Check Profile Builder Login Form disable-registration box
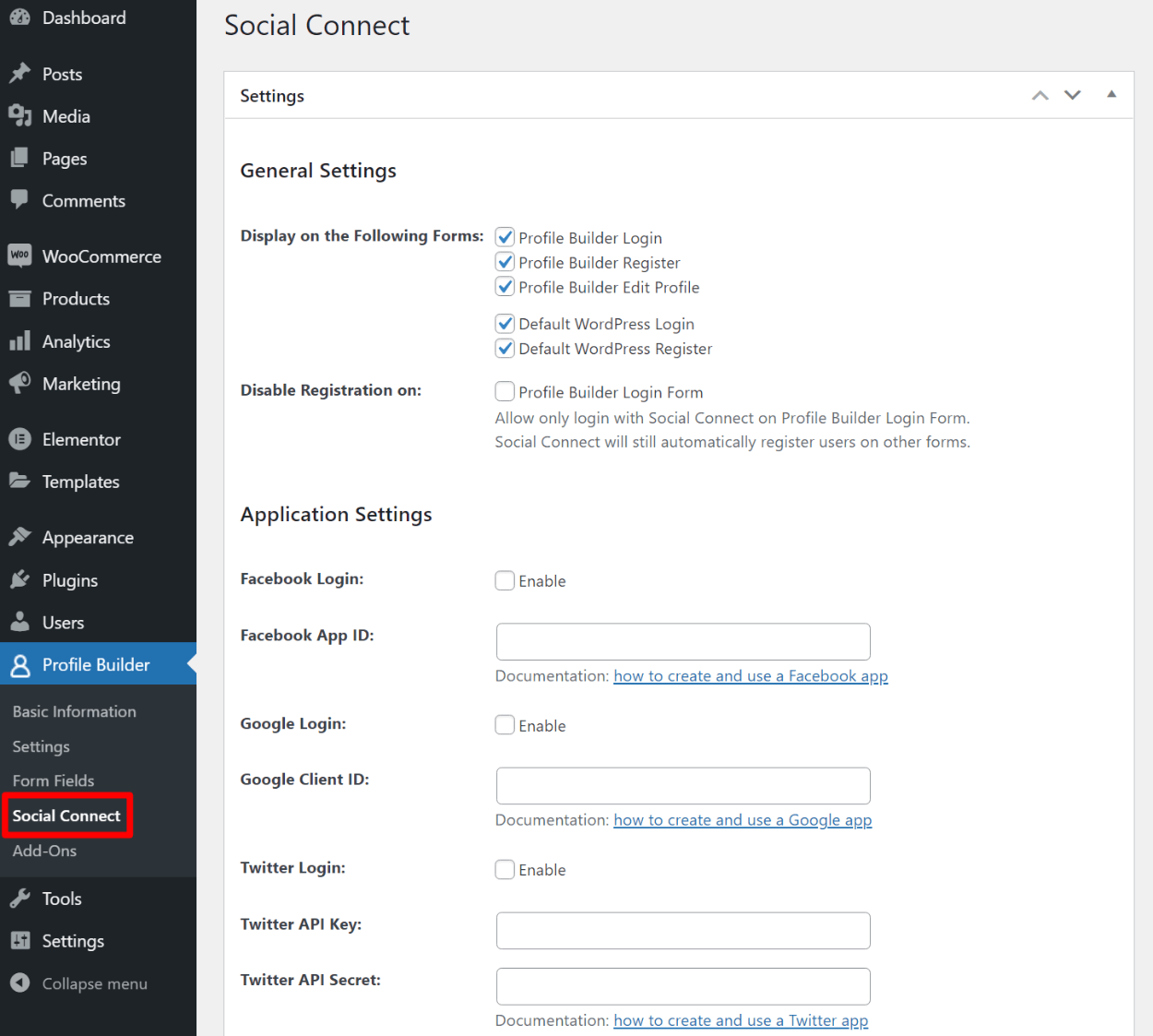 (505, 391)
